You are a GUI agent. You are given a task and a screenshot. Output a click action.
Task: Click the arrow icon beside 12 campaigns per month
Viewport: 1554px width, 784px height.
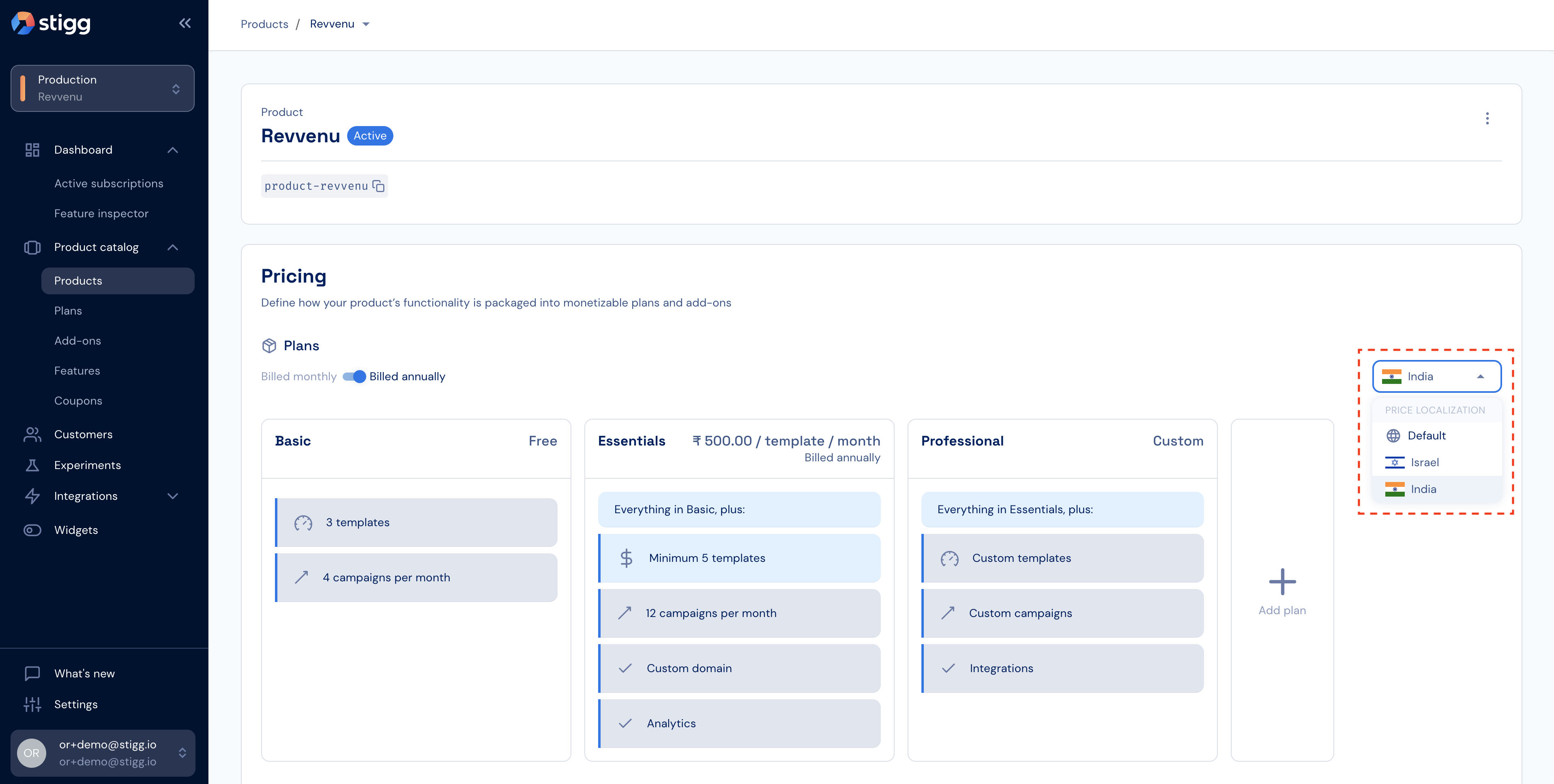click(x=625, y=613)
